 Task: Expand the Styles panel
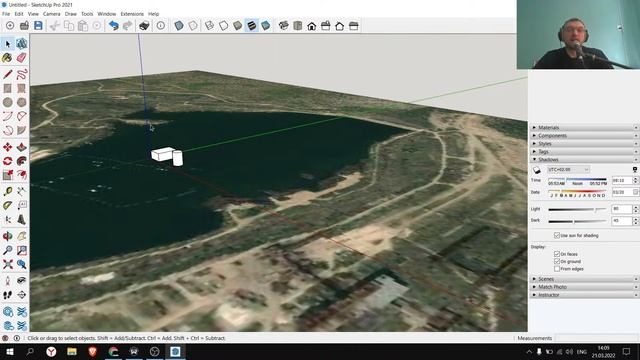tap(584, 144)
